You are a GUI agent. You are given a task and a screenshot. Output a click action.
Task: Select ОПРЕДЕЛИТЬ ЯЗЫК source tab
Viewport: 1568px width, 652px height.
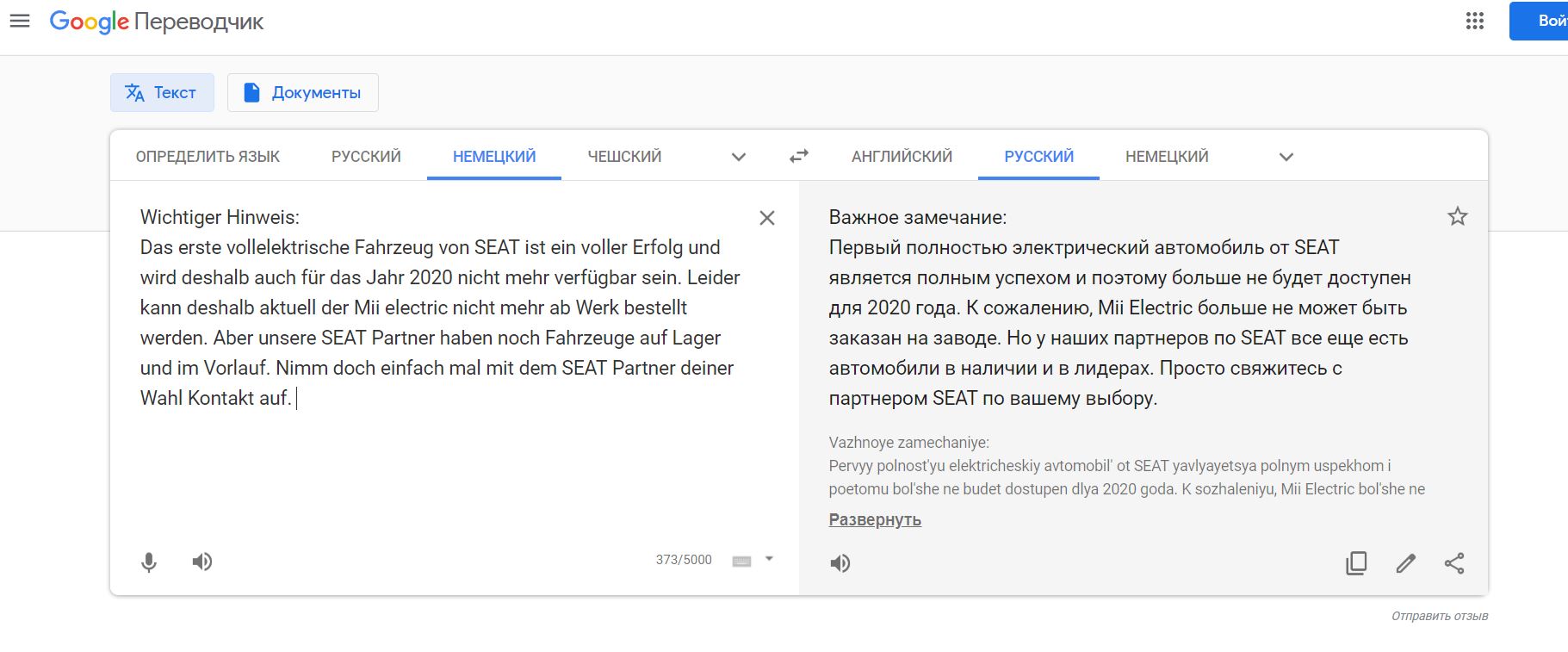click(208, 156)
